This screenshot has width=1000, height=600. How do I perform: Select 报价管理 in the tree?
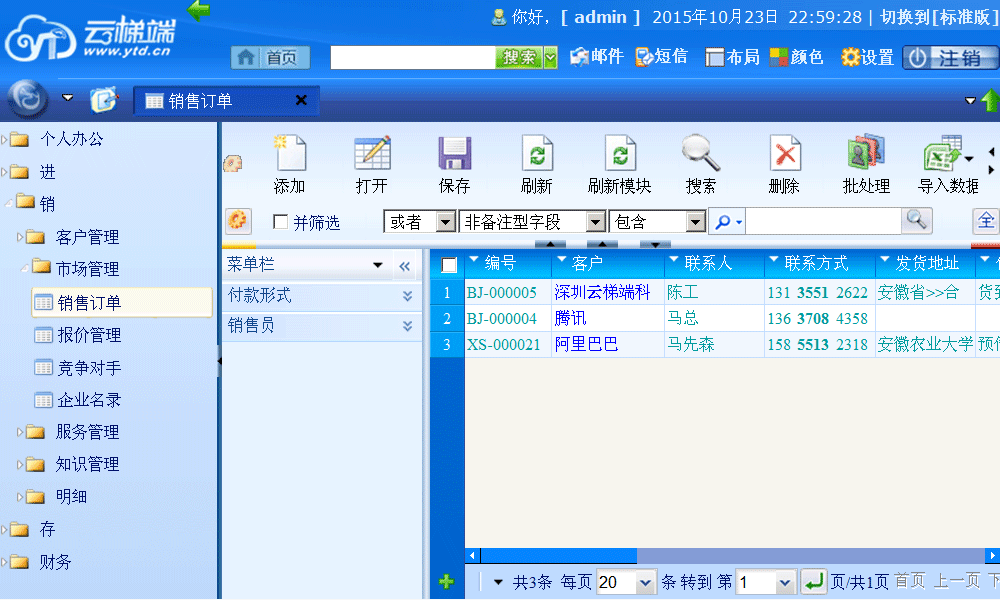89,335
